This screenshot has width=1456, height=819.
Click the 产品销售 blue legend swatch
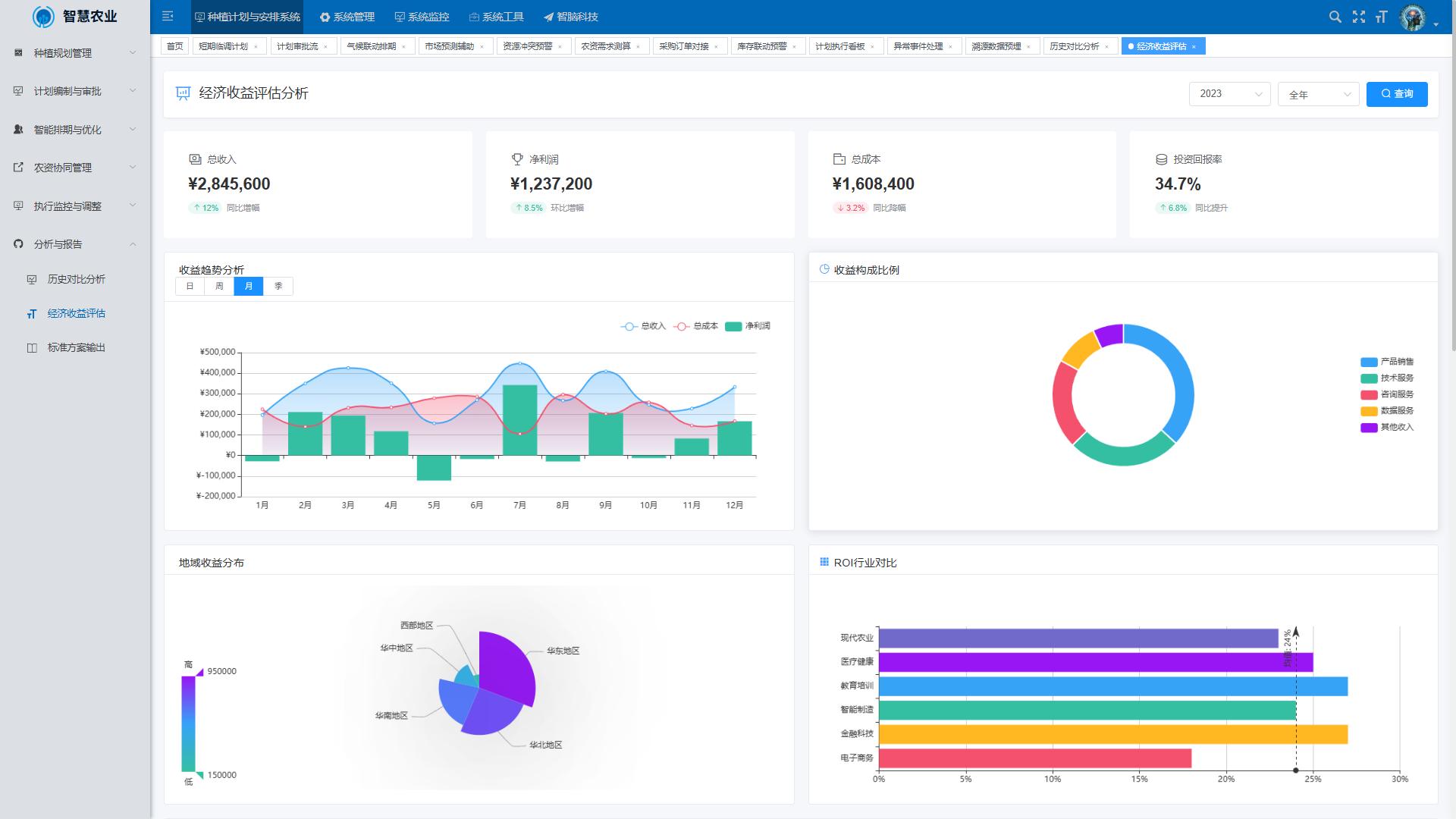point(1369,362)
